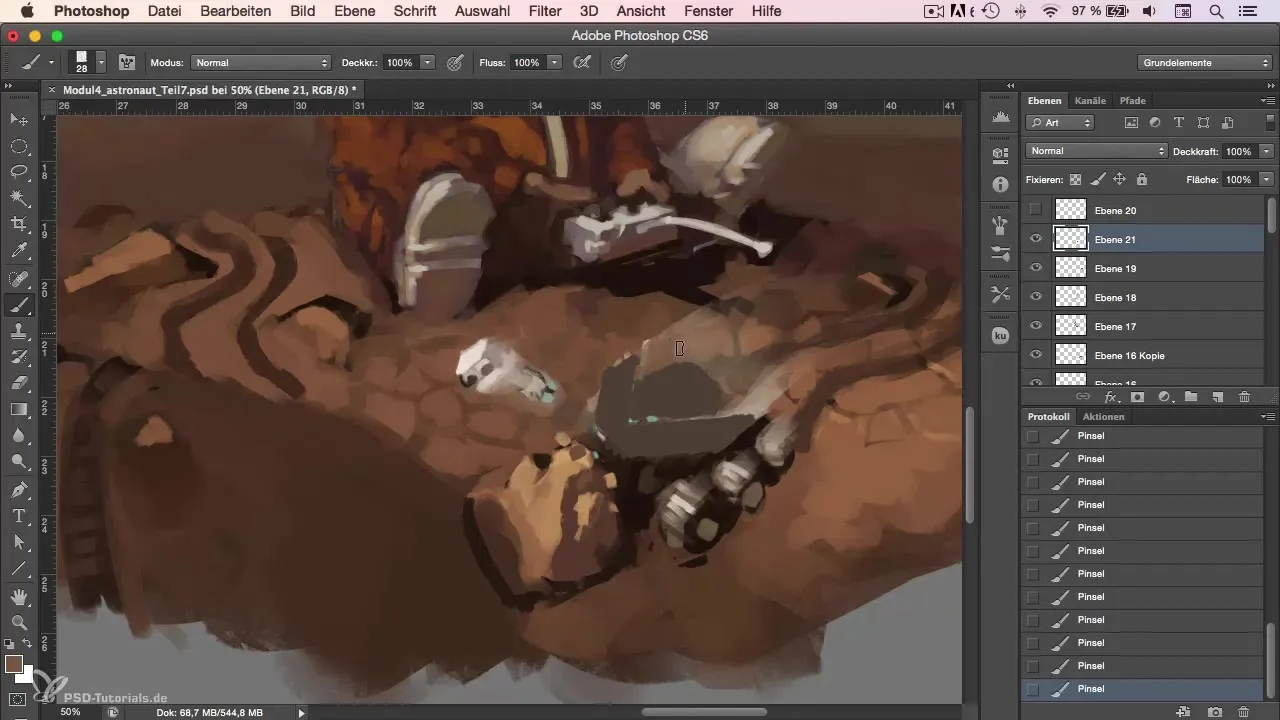1280x720 pixels.
Task: Select the Crop tool
Action: pyautogui.click(x=18, y=224)
